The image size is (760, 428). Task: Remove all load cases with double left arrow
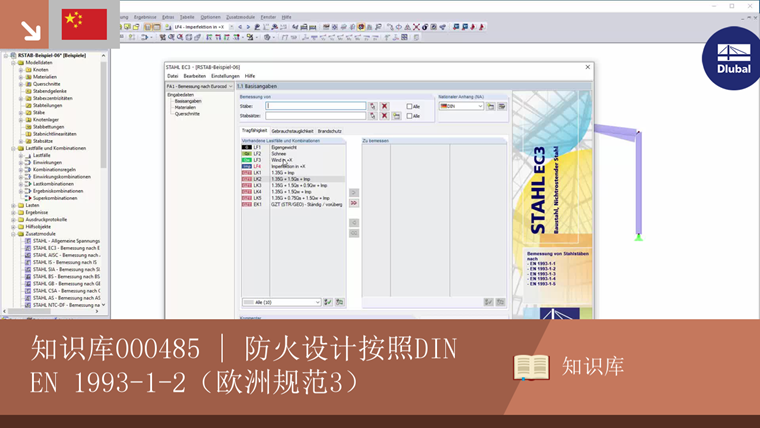point(354,233)
